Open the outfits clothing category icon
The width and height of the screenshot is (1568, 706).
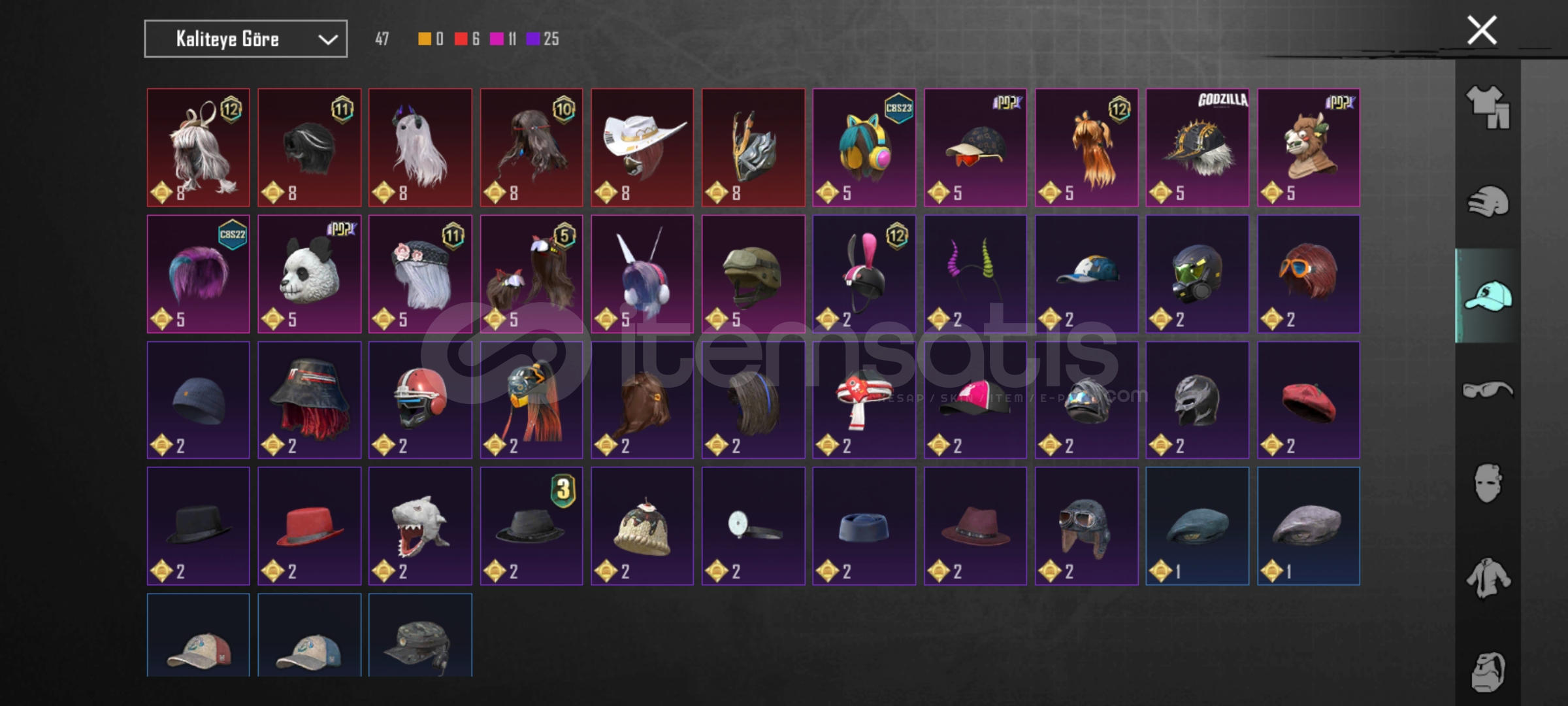(x=1488, y=107)
